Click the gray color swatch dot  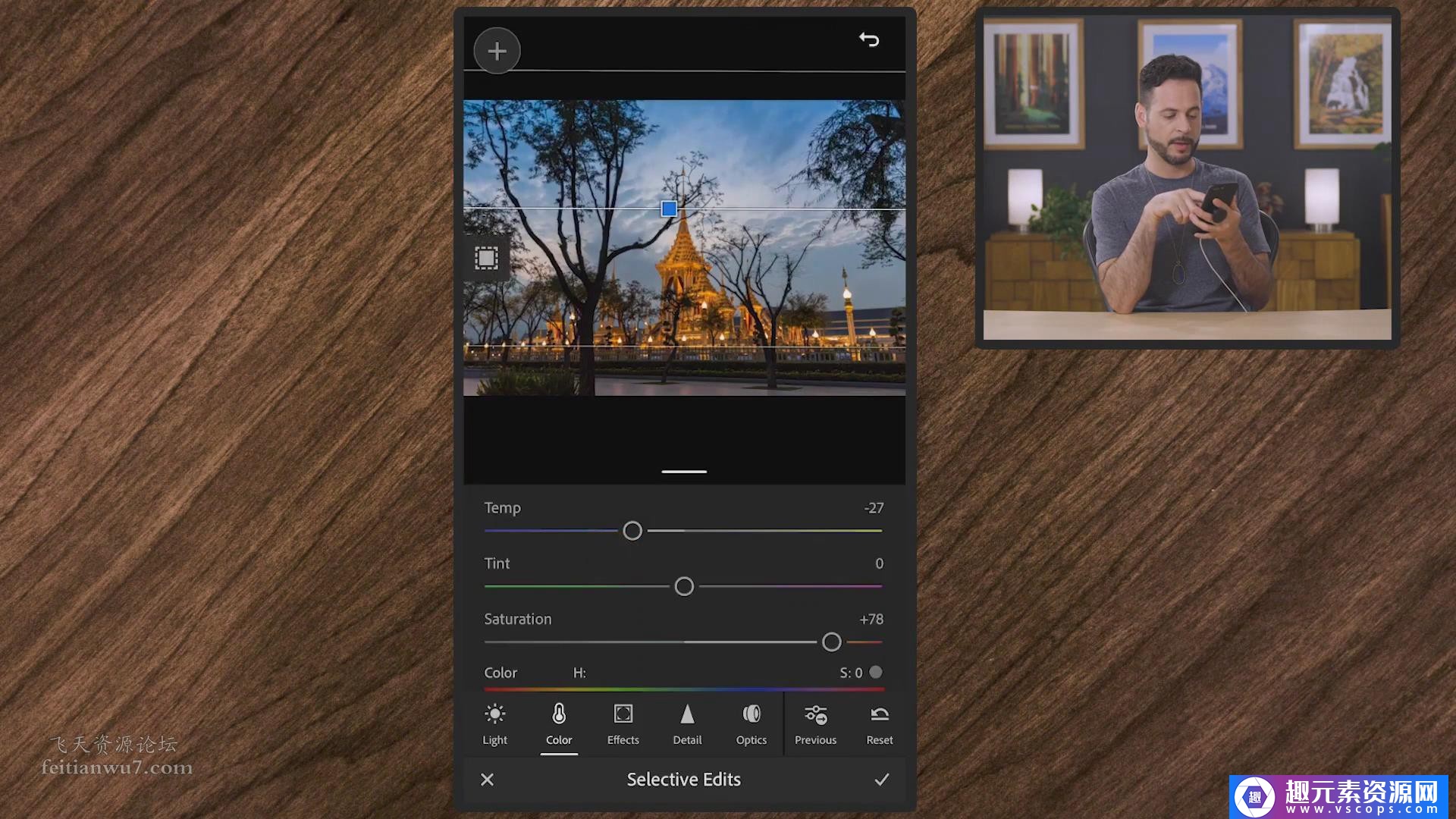coord(876,672)
